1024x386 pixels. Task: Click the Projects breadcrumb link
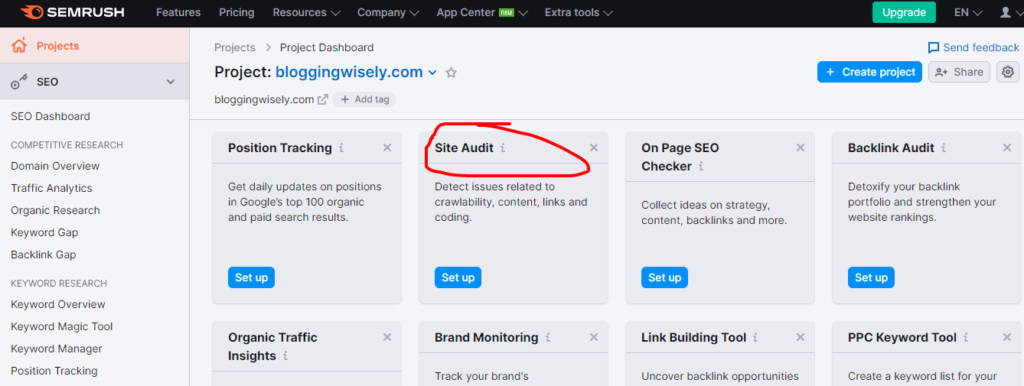234,48
